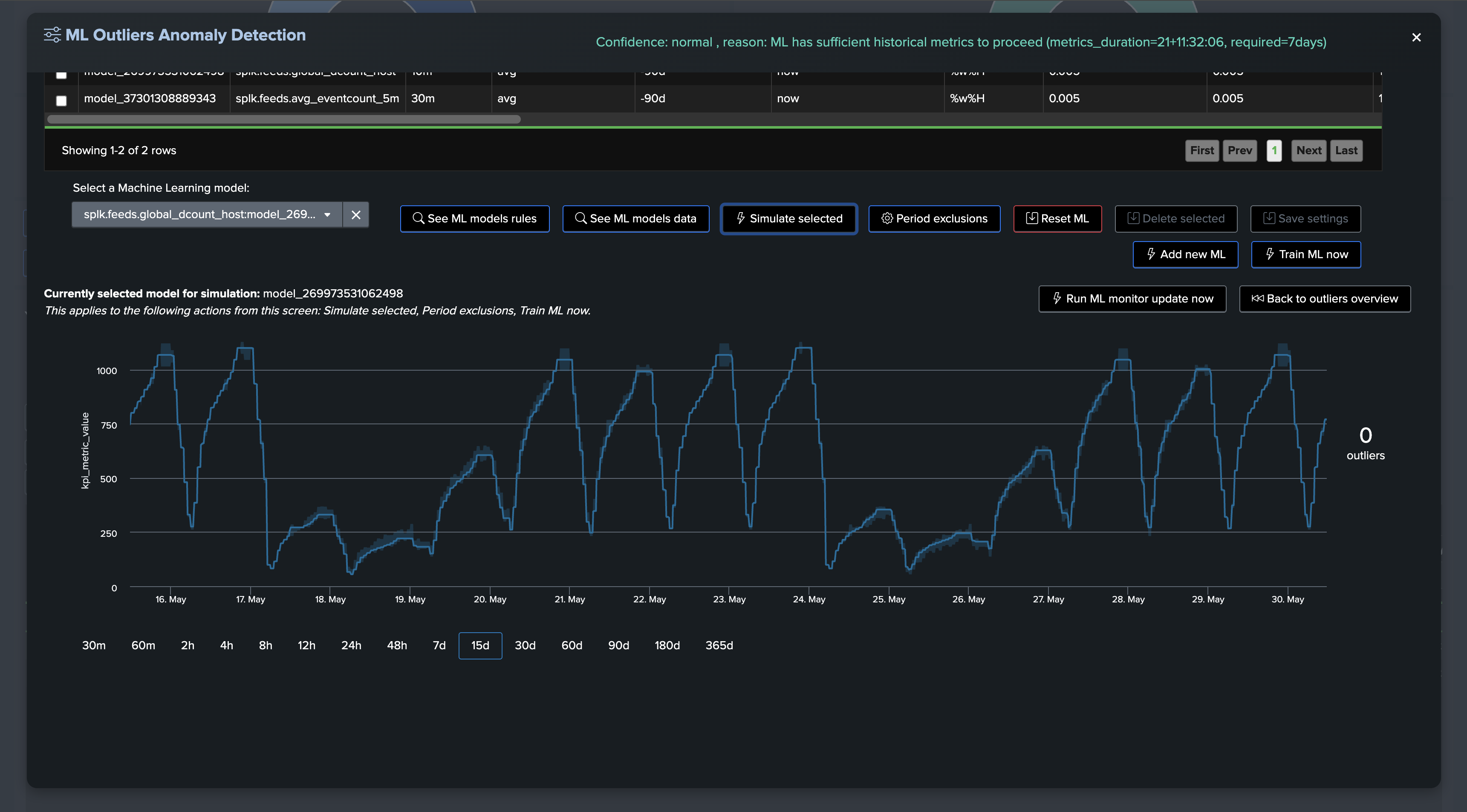Screen dimensions: 1467x812
Task: Choose the 90d time range option
Action: [618, 646]
